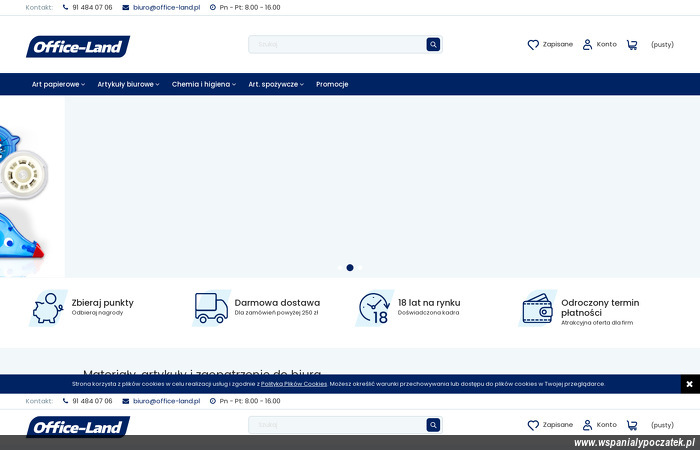Click the 18 lat na rynku heading
Image resolution: width=700 pixels, height=450 pixels.
[429, 303]
